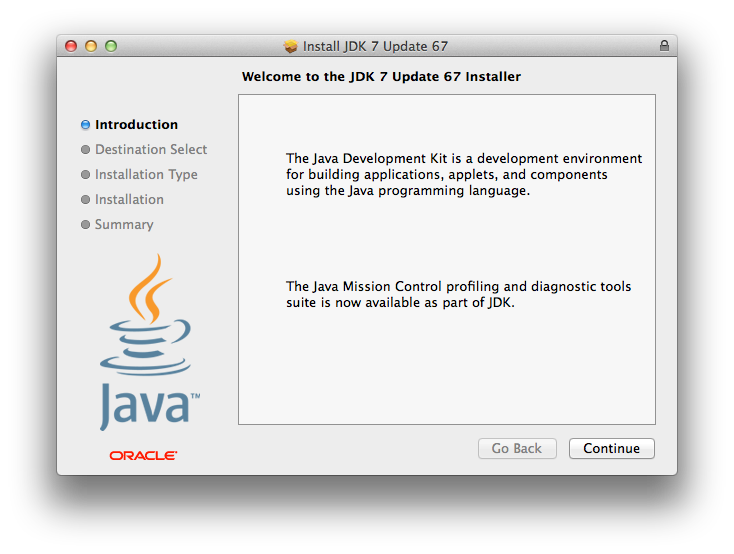Minimize the installer with the yellow button
Screen dimensions: 734x554
(91, 46)
